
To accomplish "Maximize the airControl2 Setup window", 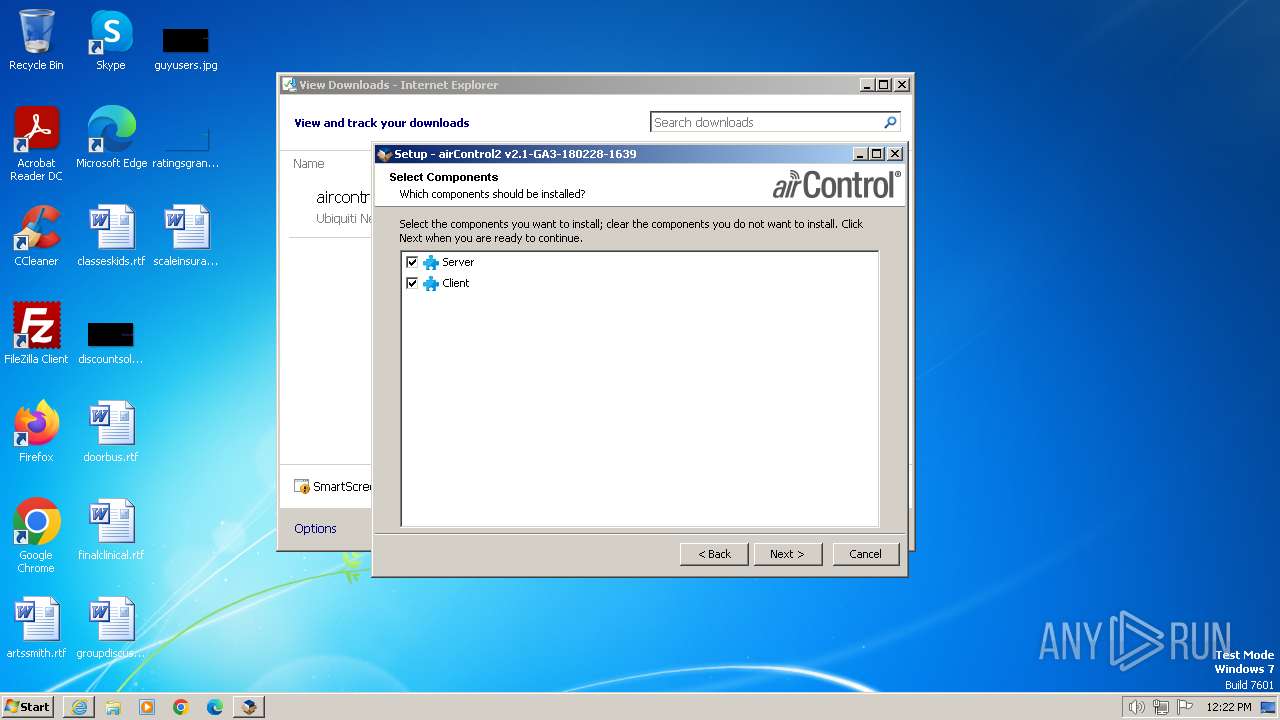I will (877, 154).
